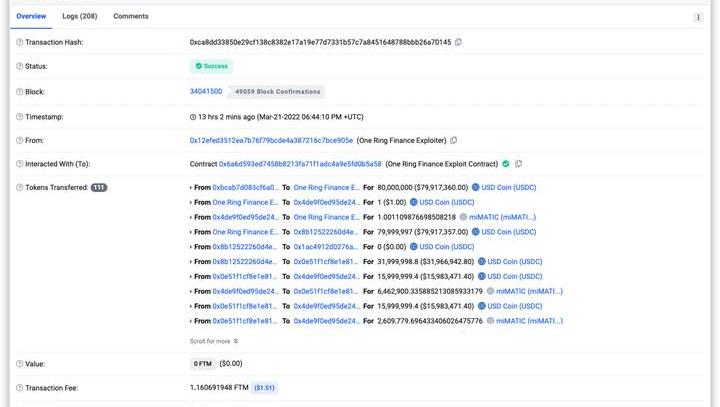Copy the From address

(x=453, y=141)
